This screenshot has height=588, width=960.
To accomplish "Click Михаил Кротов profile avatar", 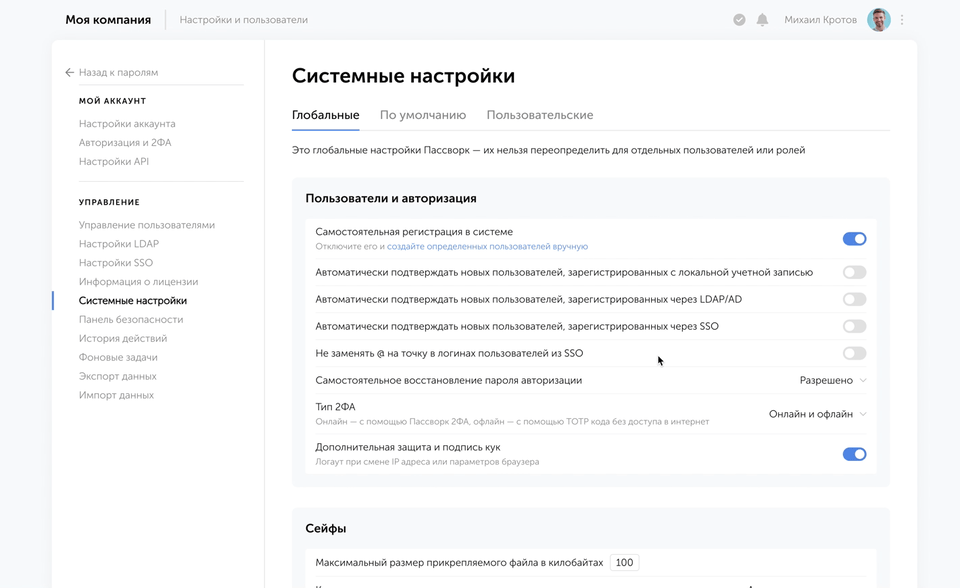I will coord(878,20).
